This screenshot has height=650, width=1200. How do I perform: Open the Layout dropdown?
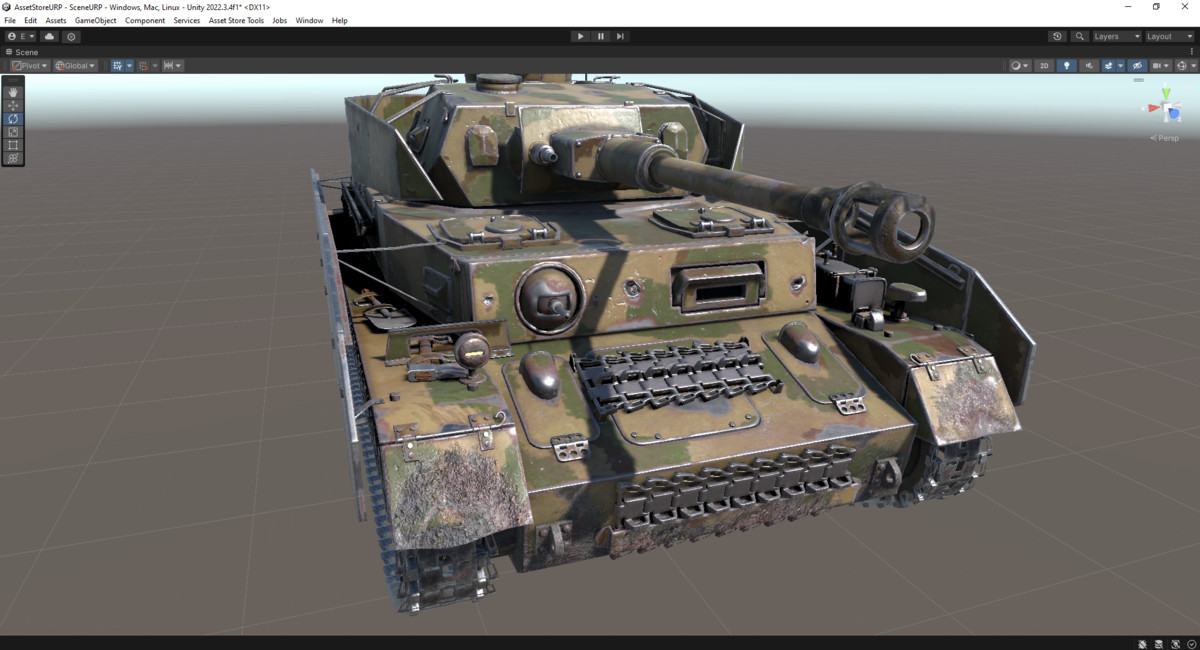click(1165, 36)
